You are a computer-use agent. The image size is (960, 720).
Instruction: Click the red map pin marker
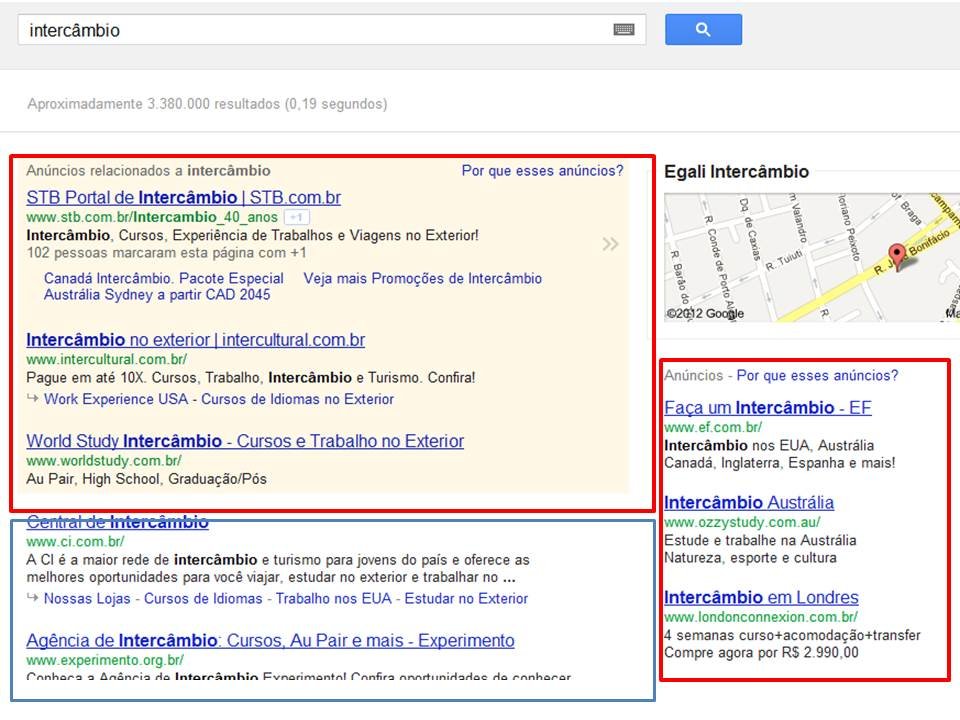897,256
